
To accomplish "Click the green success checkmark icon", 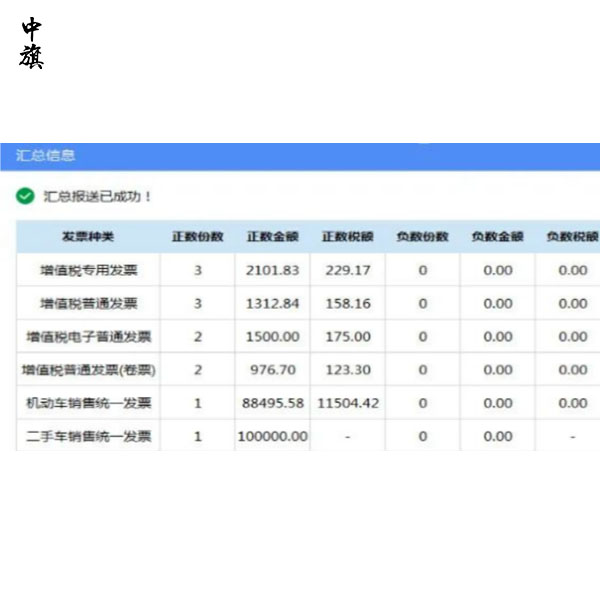I will point(25,196).
